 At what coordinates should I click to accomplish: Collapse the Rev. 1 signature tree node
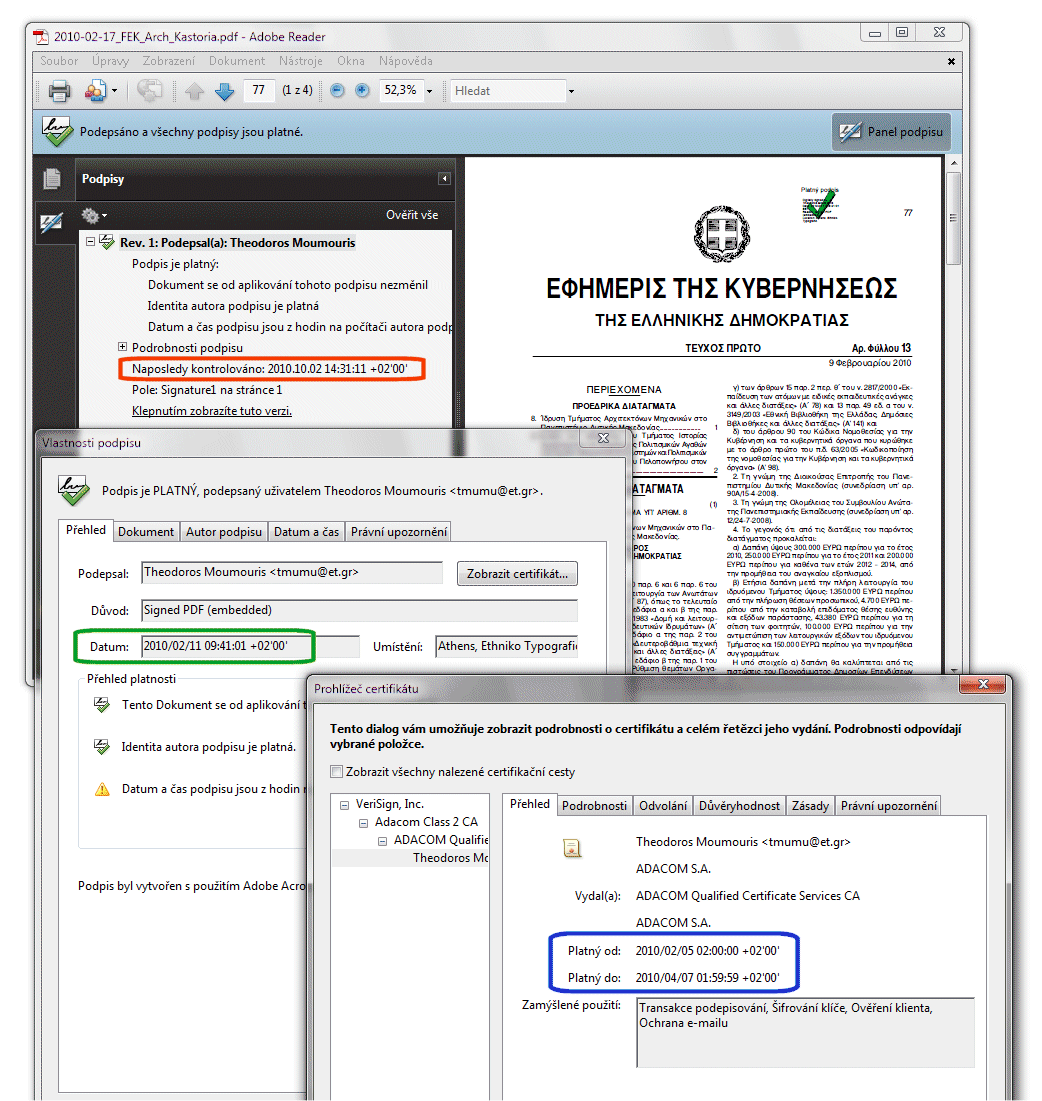[x=91, y=242]
